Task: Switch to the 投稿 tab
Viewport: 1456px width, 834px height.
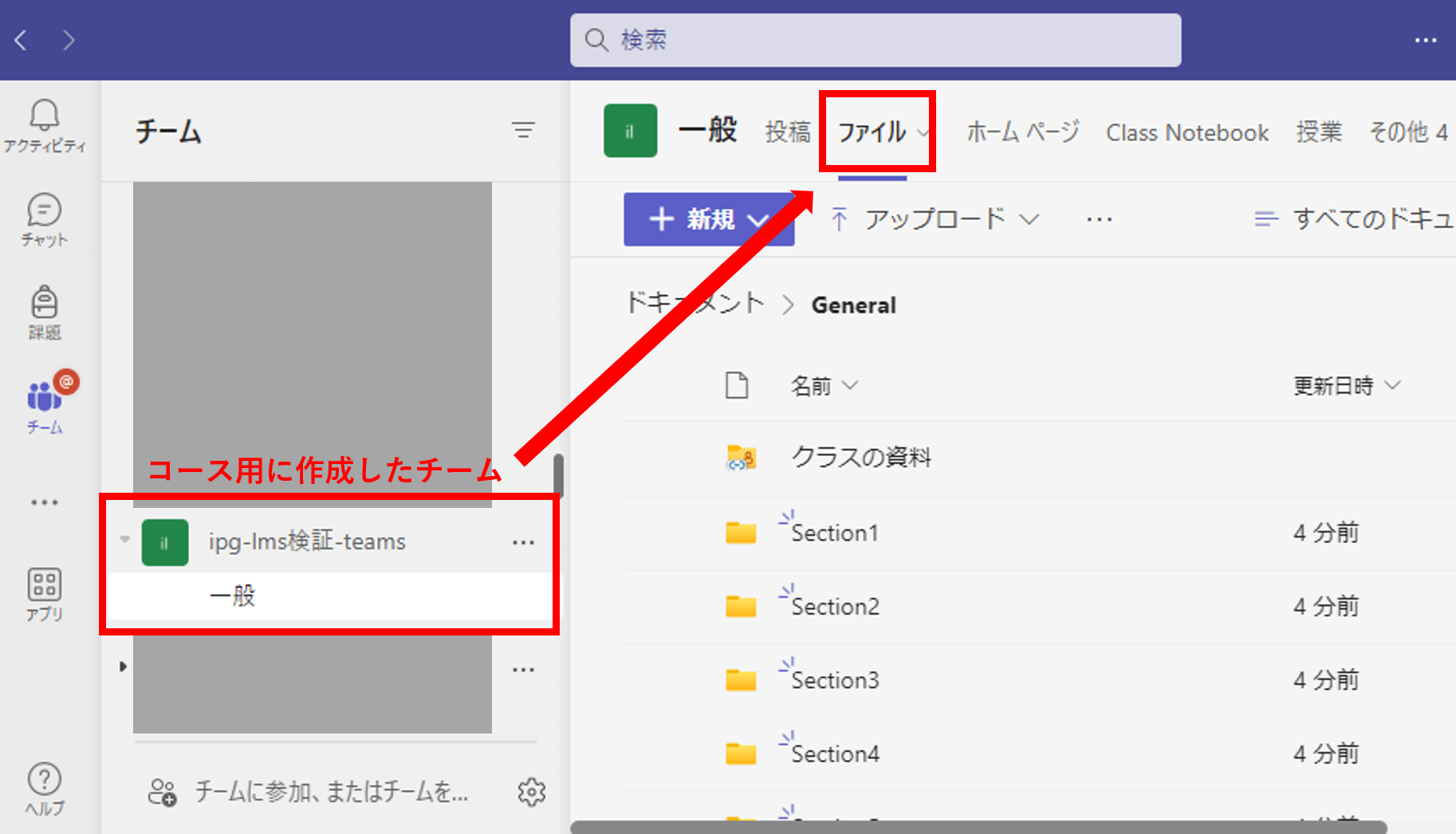Action: tap(788, 132)
